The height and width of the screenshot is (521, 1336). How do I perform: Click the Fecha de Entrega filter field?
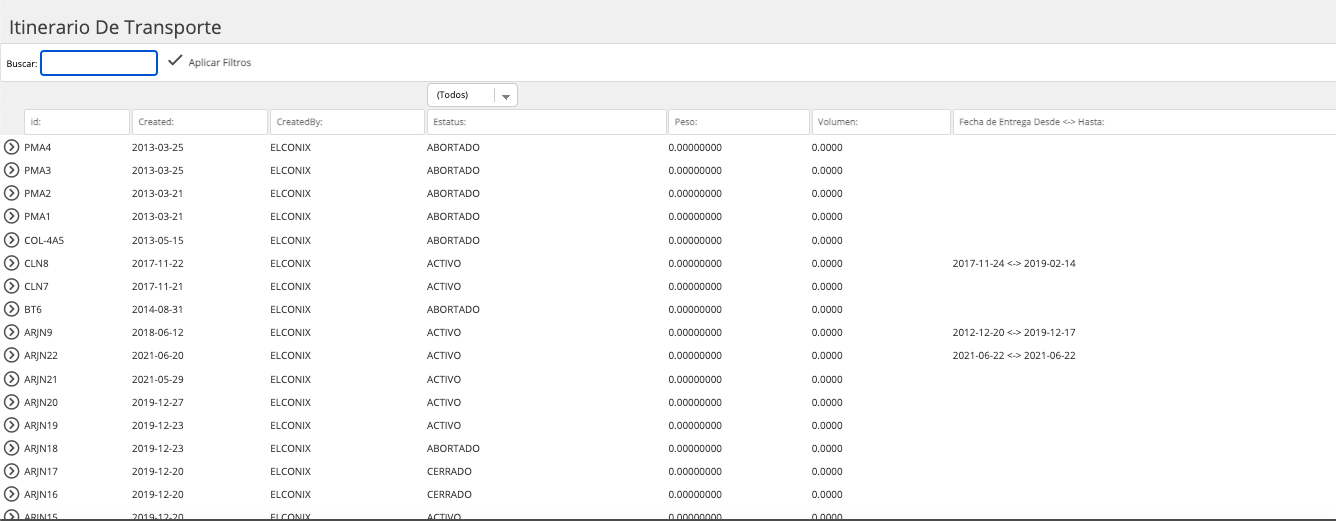pos(1144,122)
